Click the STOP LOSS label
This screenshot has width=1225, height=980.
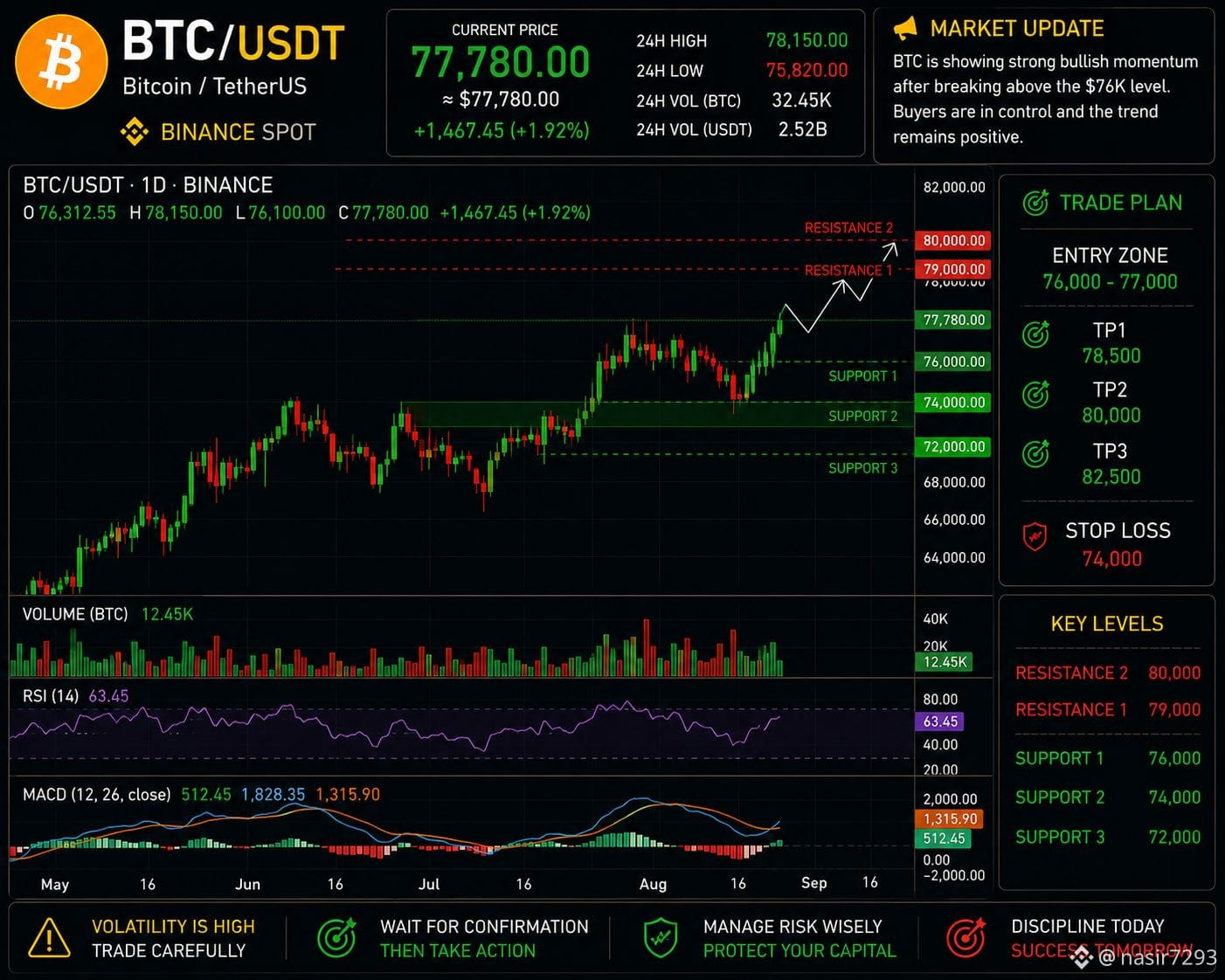click(x=1118, y=530)
